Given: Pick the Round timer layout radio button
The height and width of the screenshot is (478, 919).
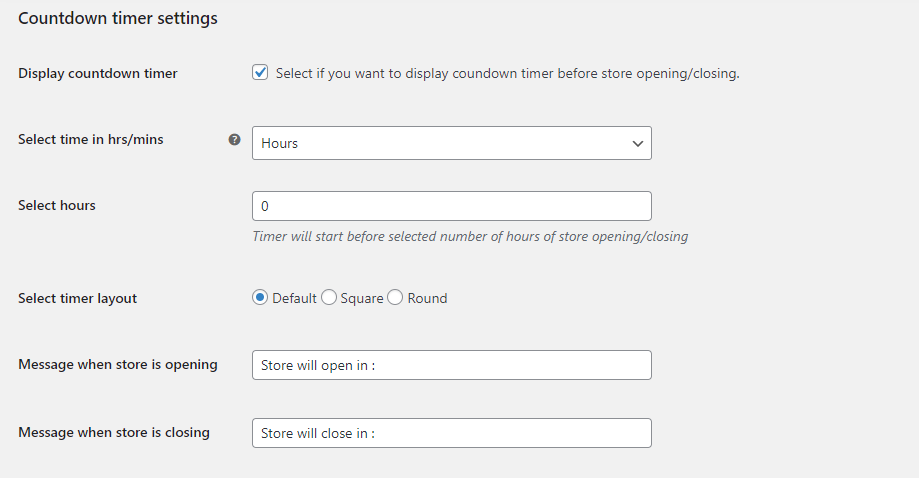Looking at the screenshot, I should [395, 297].
